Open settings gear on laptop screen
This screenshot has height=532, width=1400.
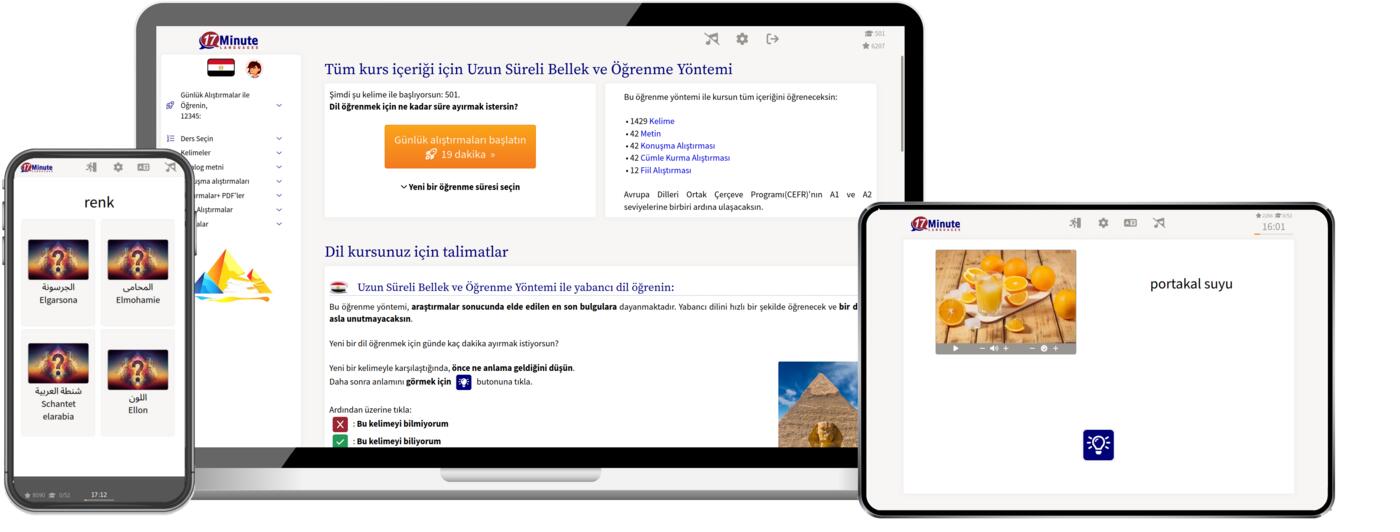pos(742,39)
